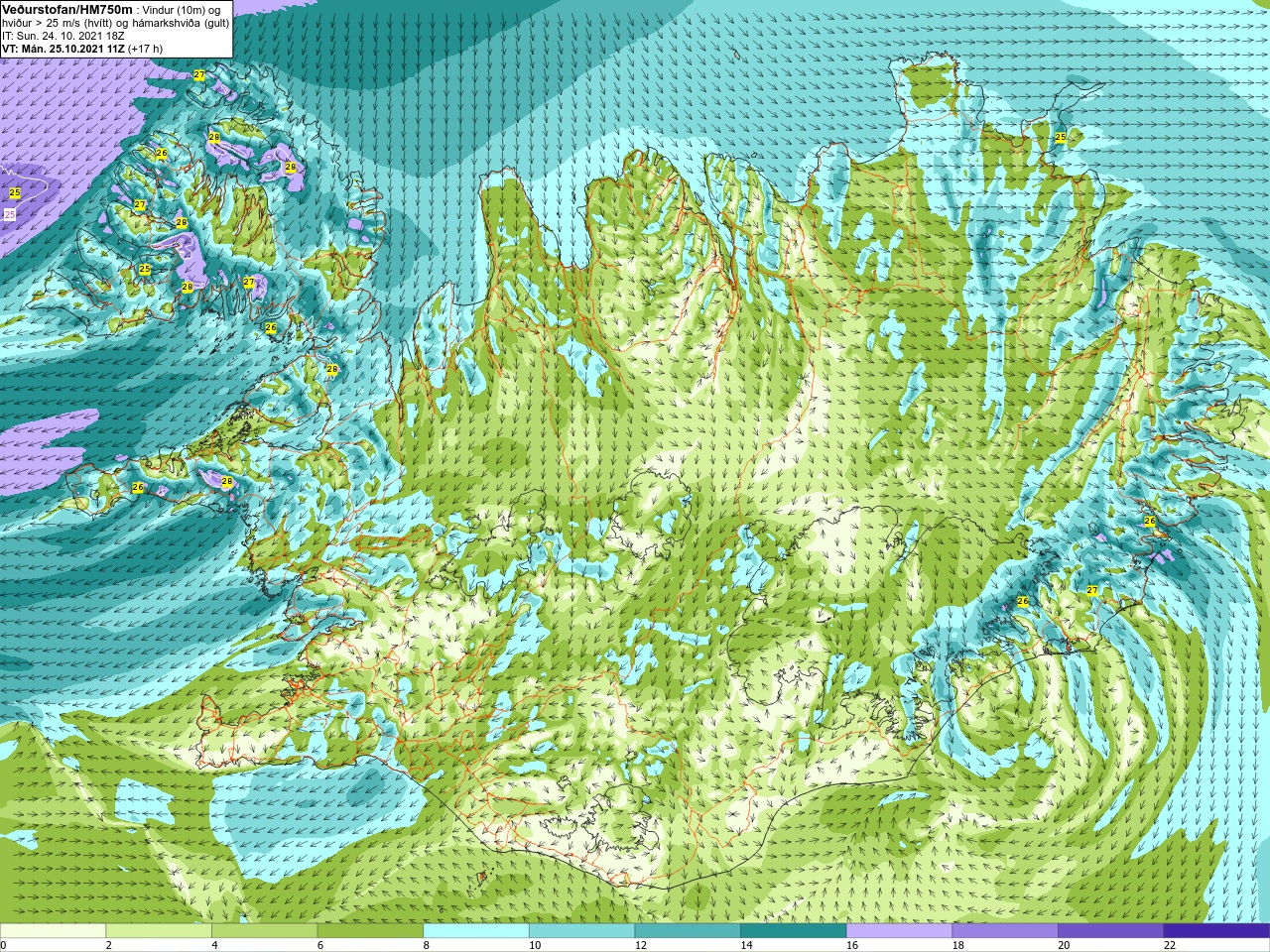This screenshot has height=952, width=1270.
Task: Click the 12–14 m/s teal legend swatch
Action: click(x=688, y=931)
